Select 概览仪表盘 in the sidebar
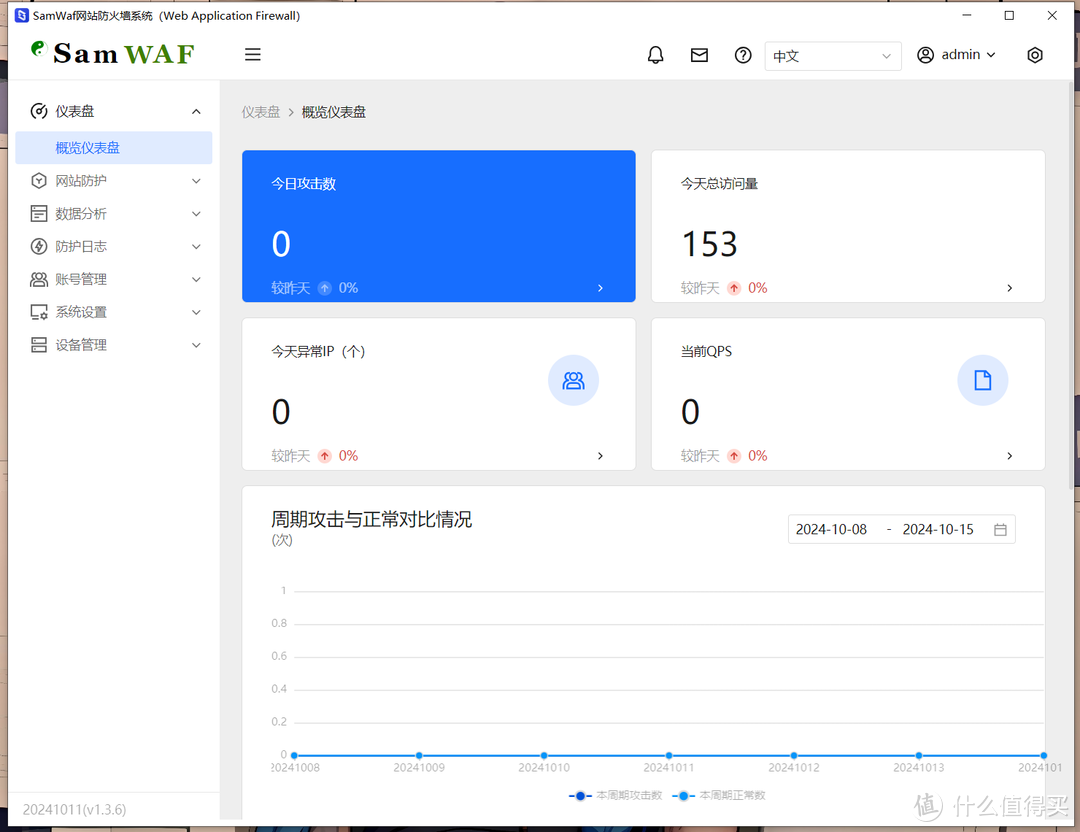This screenshot has width=1080, height=832. coord(114,147)
